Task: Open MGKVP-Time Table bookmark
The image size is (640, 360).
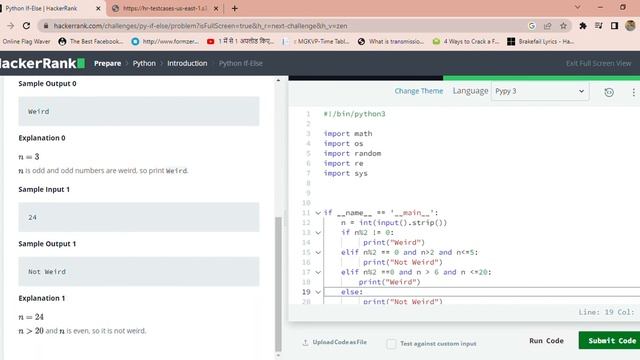Action: pyautogui.click(x=316, y=41)
